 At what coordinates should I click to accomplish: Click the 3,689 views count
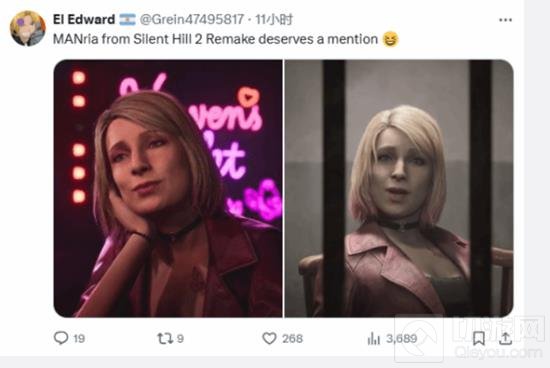click(x=402, y=339)
